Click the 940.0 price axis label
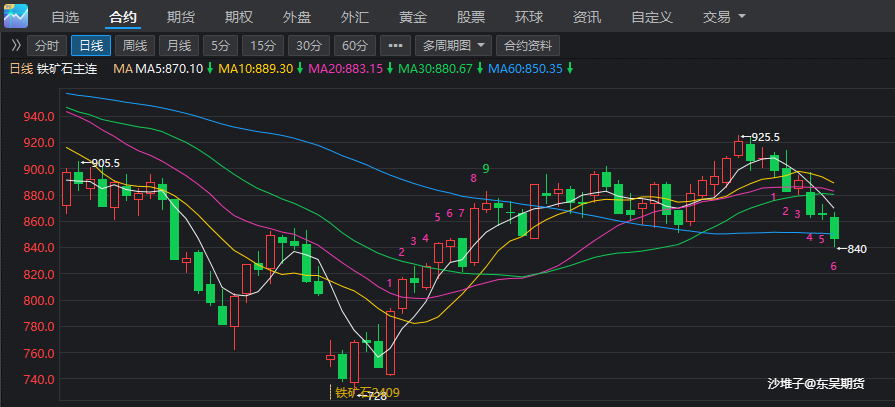Screen dimensions: 895x407 point(39,116)
